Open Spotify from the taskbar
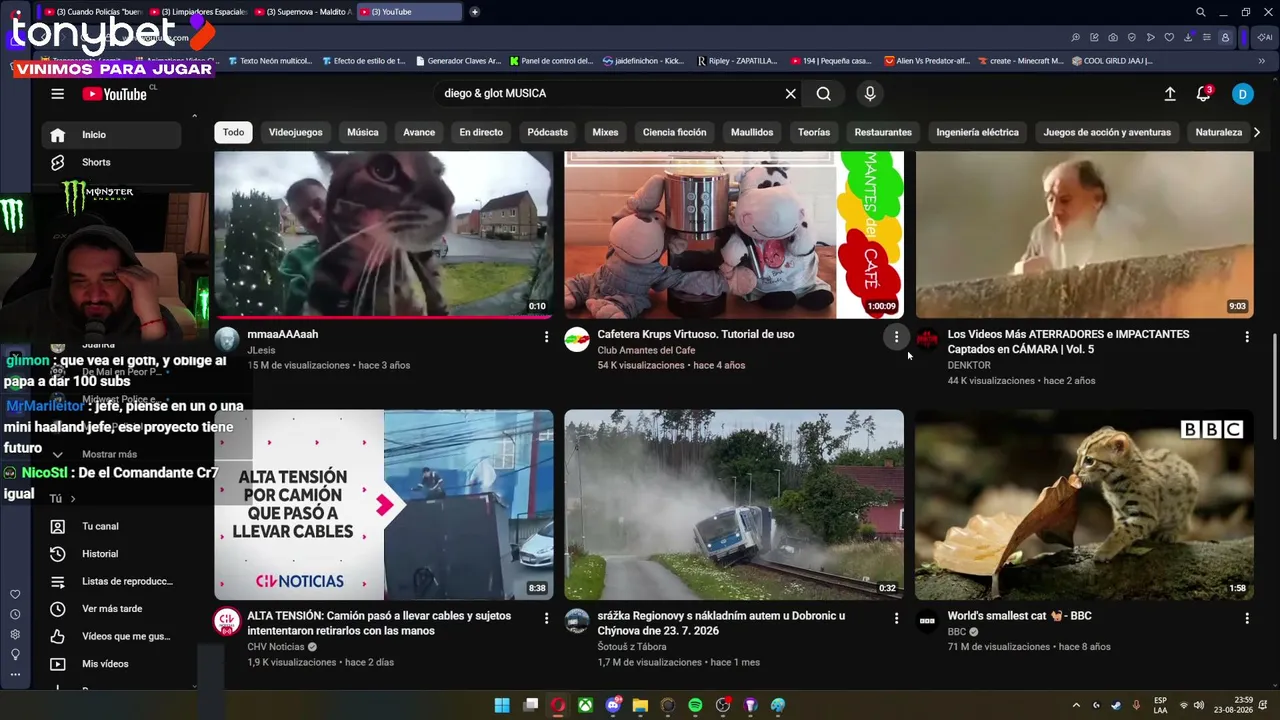Screen dimensions: 1280x720 (x=695, y=705)
